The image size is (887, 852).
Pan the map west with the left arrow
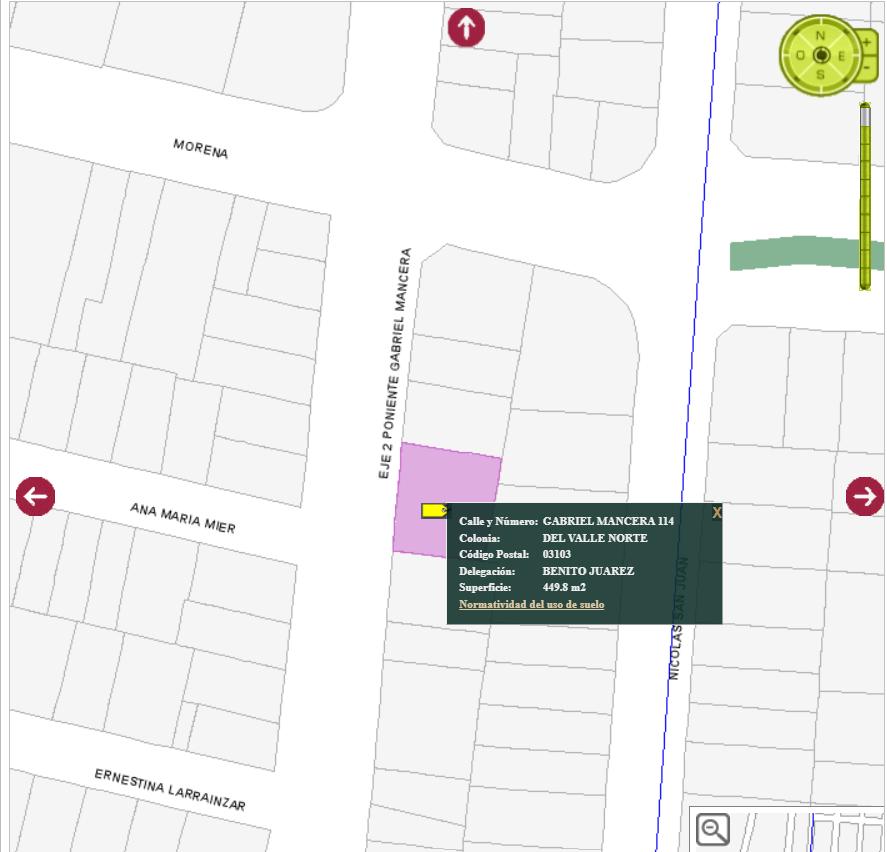36,496
